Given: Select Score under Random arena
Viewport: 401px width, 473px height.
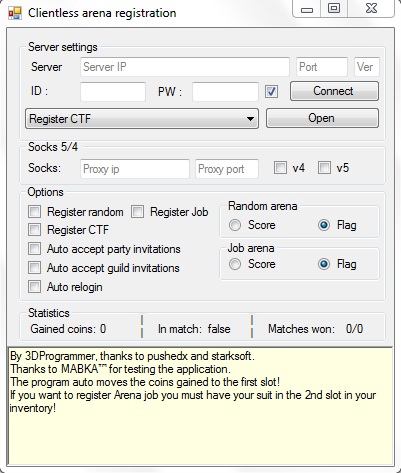Looking at the screenshot, I should (235, 225).
